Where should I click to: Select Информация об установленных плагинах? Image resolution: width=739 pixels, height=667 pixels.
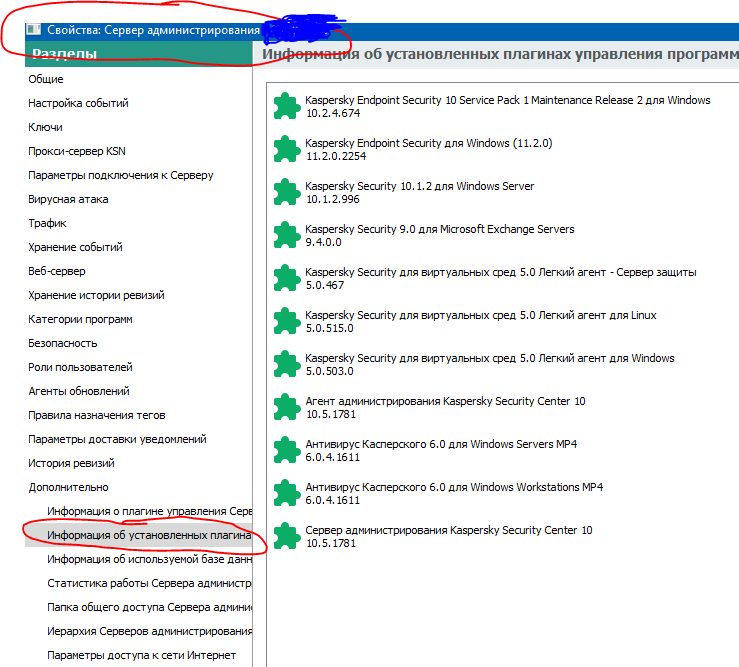(139, 535)
